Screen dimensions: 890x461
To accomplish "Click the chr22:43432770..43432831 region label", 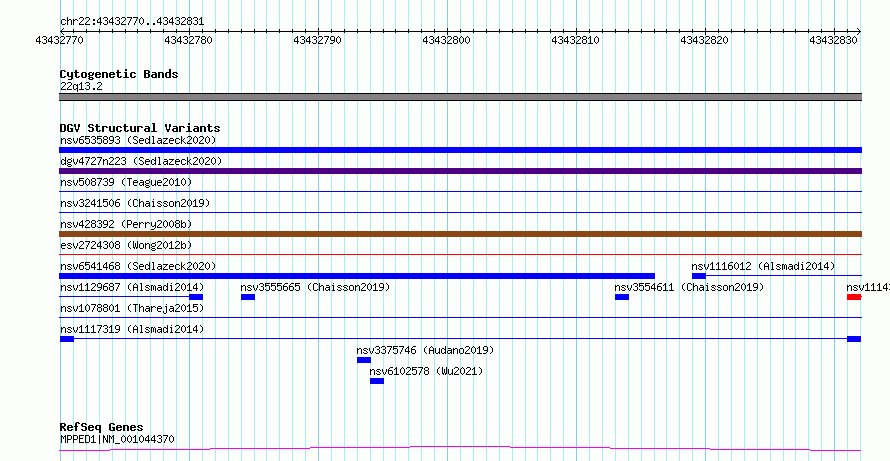I will click(x=132, y=22).
